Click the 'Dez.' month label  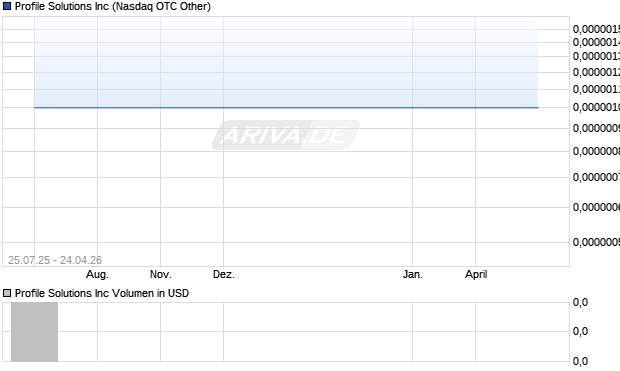(224, 274)
